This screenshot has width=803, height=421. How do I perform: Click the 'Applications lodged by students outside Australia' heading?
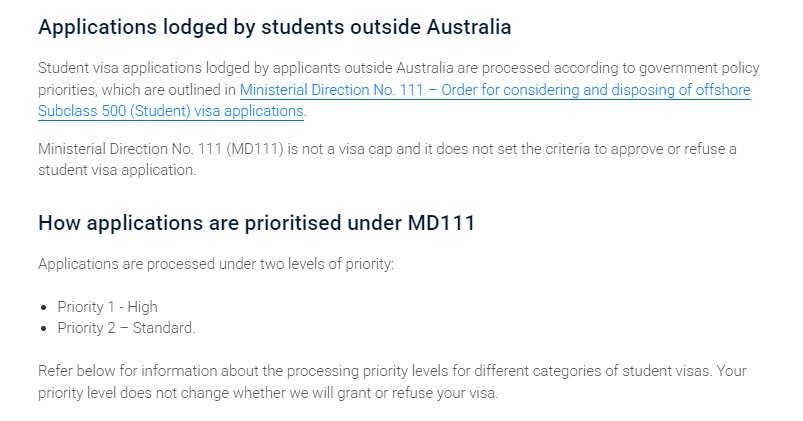click(x=274, y=27)
